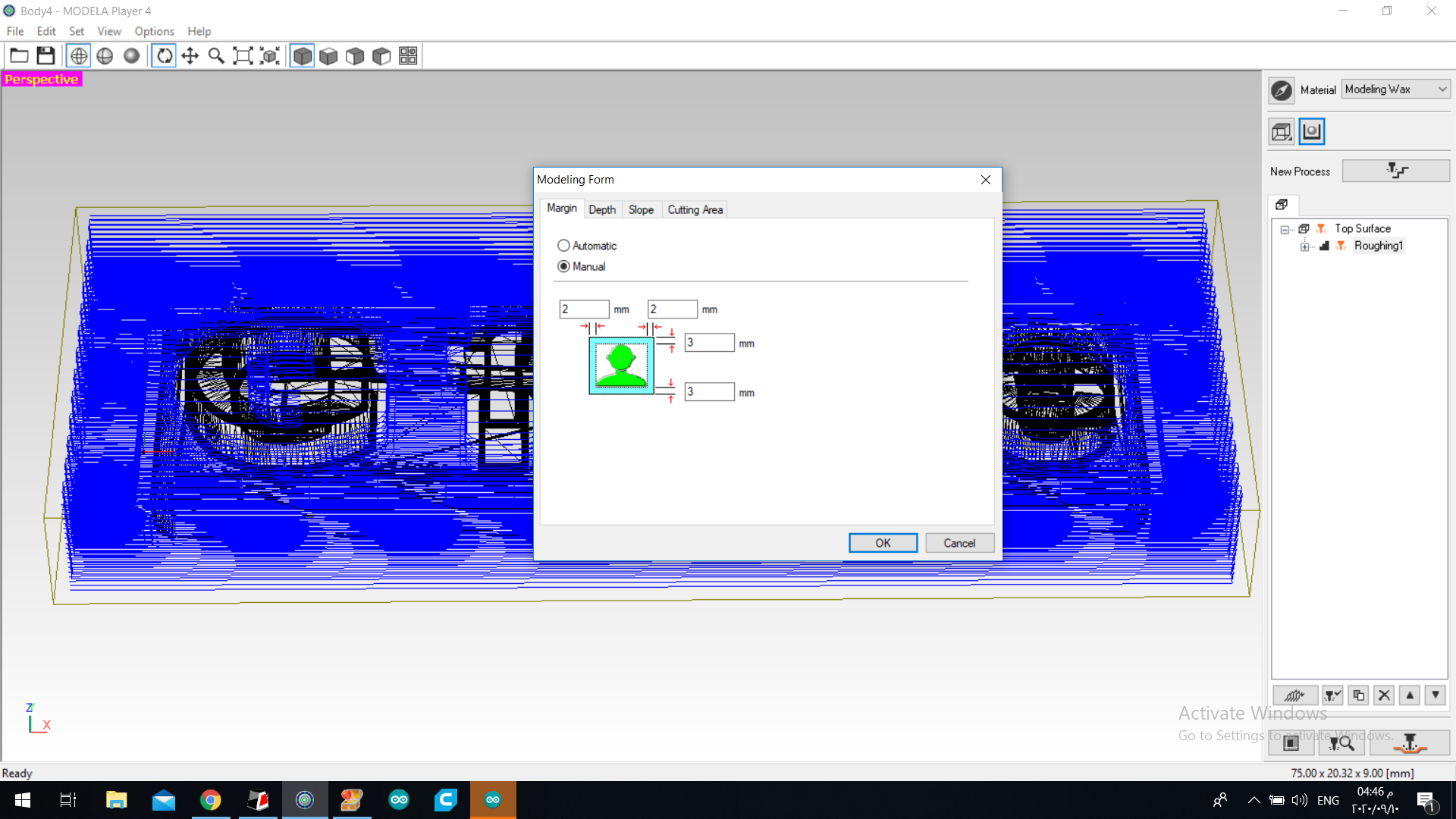Delete process using X icon
The width and height of the screenshot is (1456, 819).
click(1384, 695)
